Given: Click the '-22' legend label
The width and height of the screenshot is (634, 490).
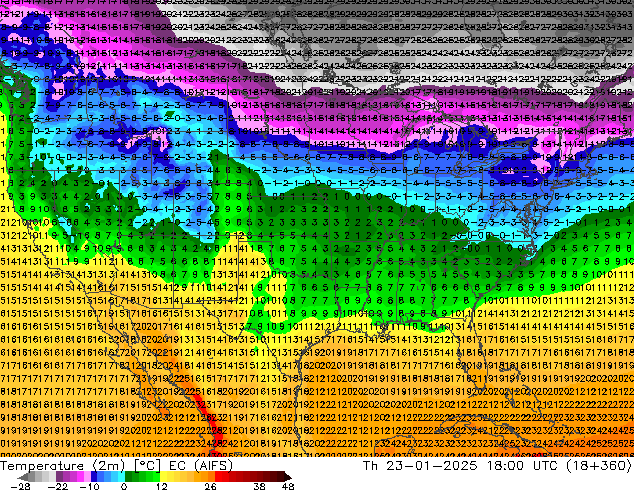Looking at the screenshot, I should 57,486.
